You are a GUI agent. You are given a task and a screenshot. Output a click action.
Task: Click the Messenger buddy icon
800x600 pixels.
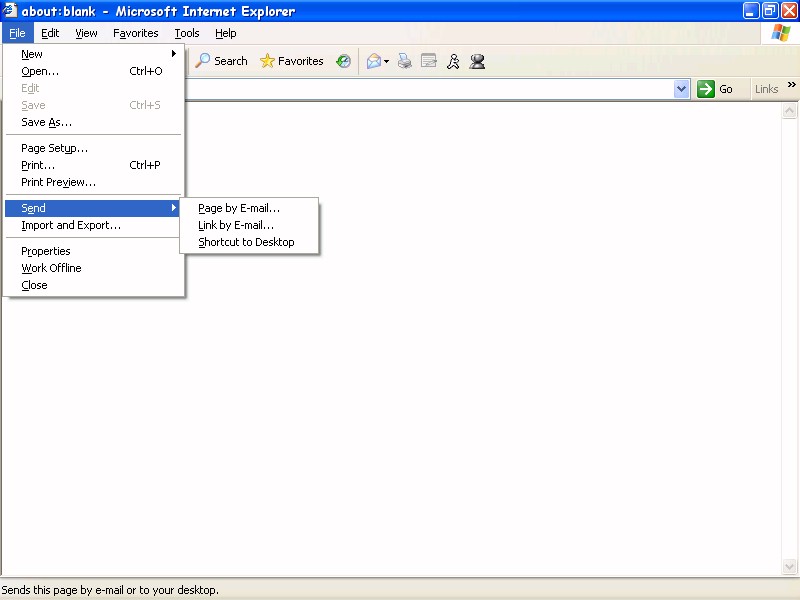pyautogui.click(x=478, y=61)
